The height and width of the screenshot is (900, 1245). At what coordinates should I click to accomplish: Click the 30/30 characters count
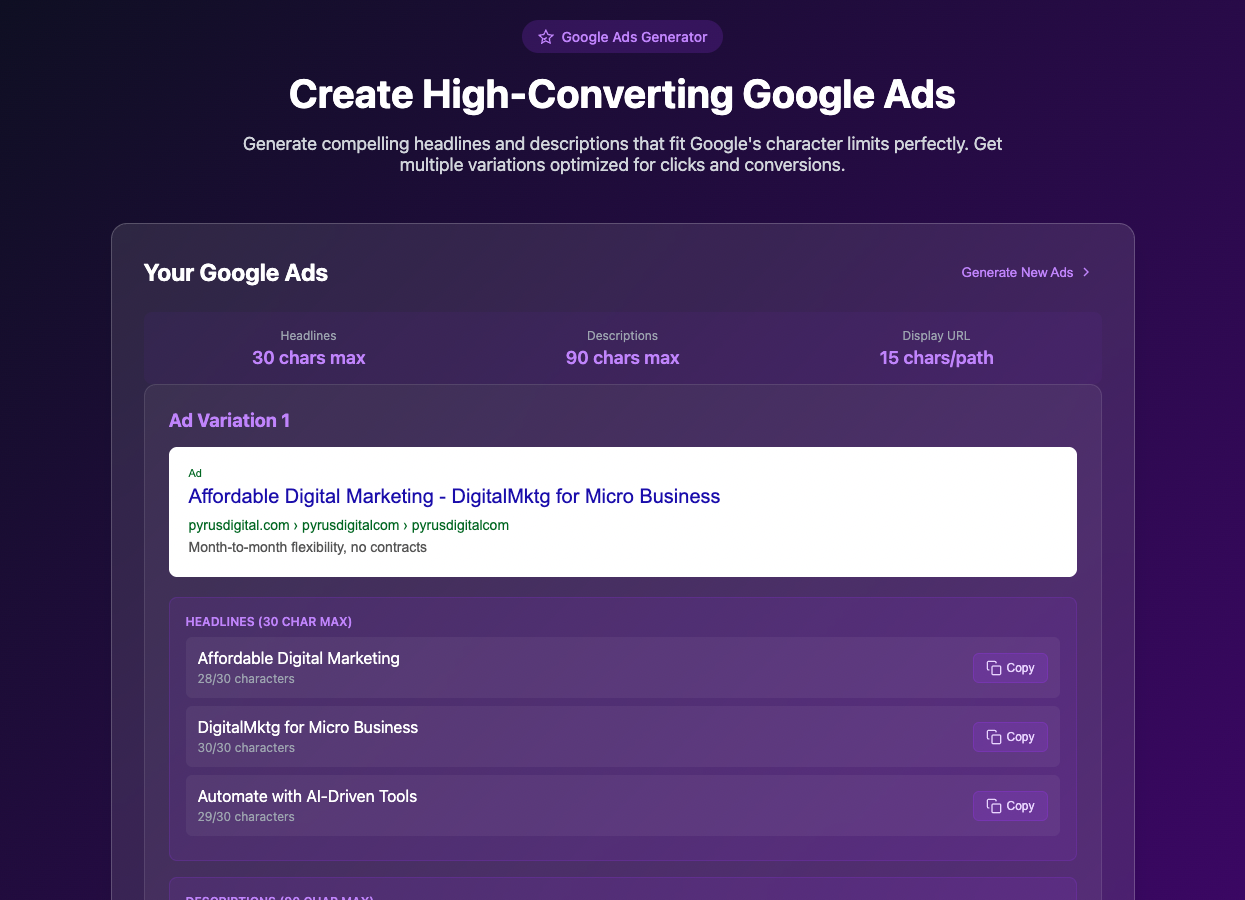tap(246, 748)
